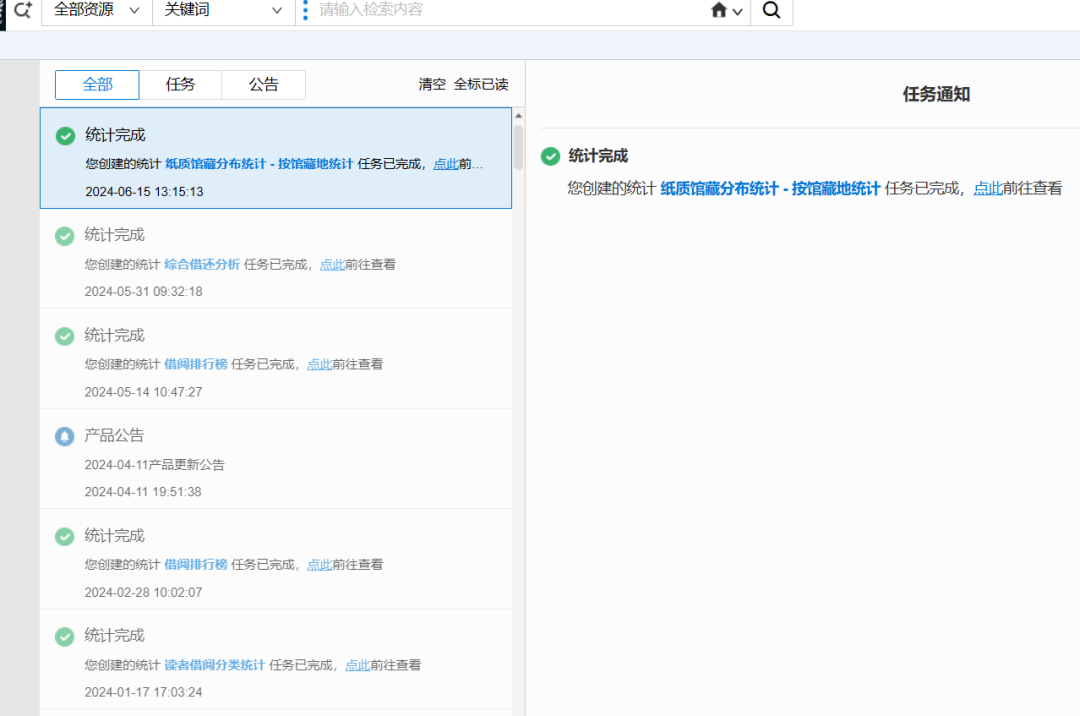The width and height of the screenshot is (1080, 716).
Task: Click the refresh icon in the top-left corner
Action: 21,10
